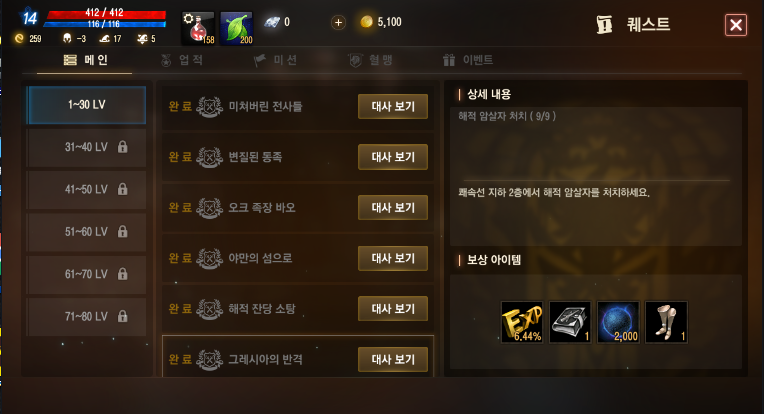Tap the plus icon beside gold
Image resolution: width=764 pixels, height=414 pixels.
tap(338, 22)
